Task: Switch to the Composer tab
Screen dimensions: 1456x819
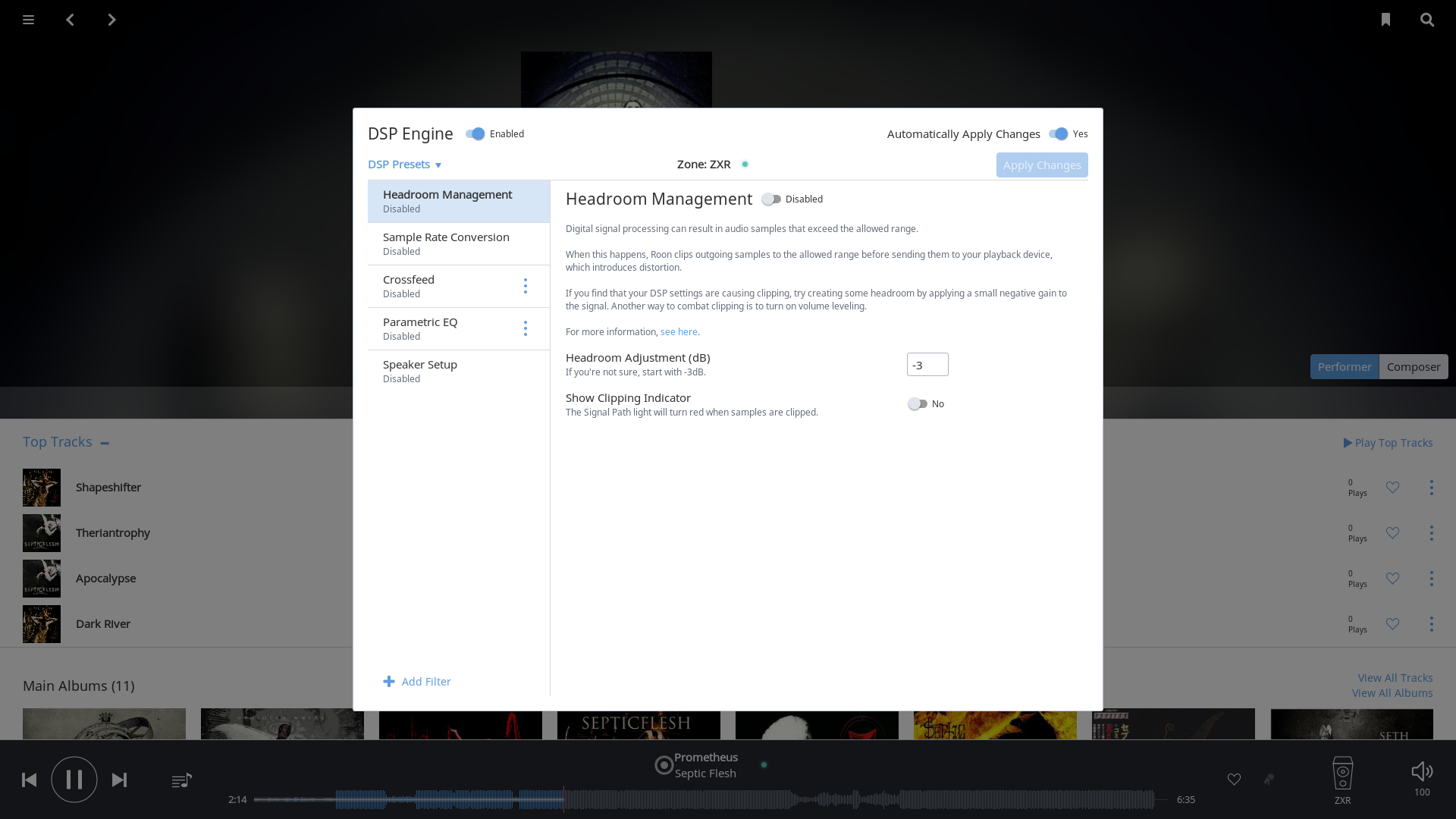Action: [x=1413, y=367]
